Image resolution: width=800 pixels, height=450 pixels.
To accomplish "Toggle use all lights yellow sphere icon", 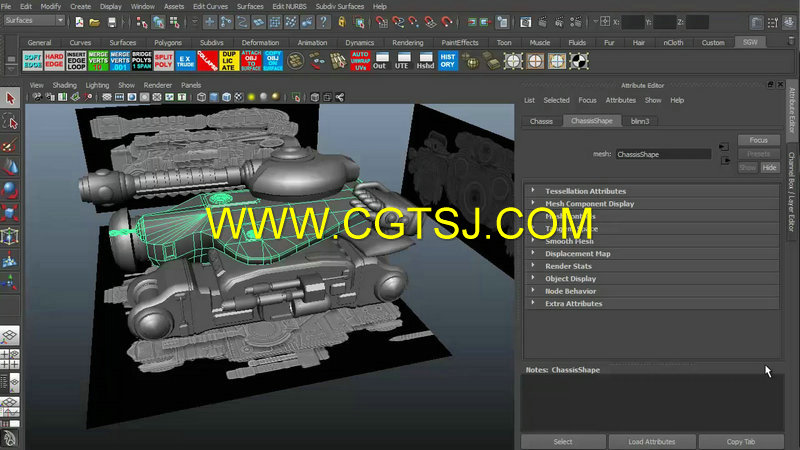I will pyautogui.click(x=251, y=97).
